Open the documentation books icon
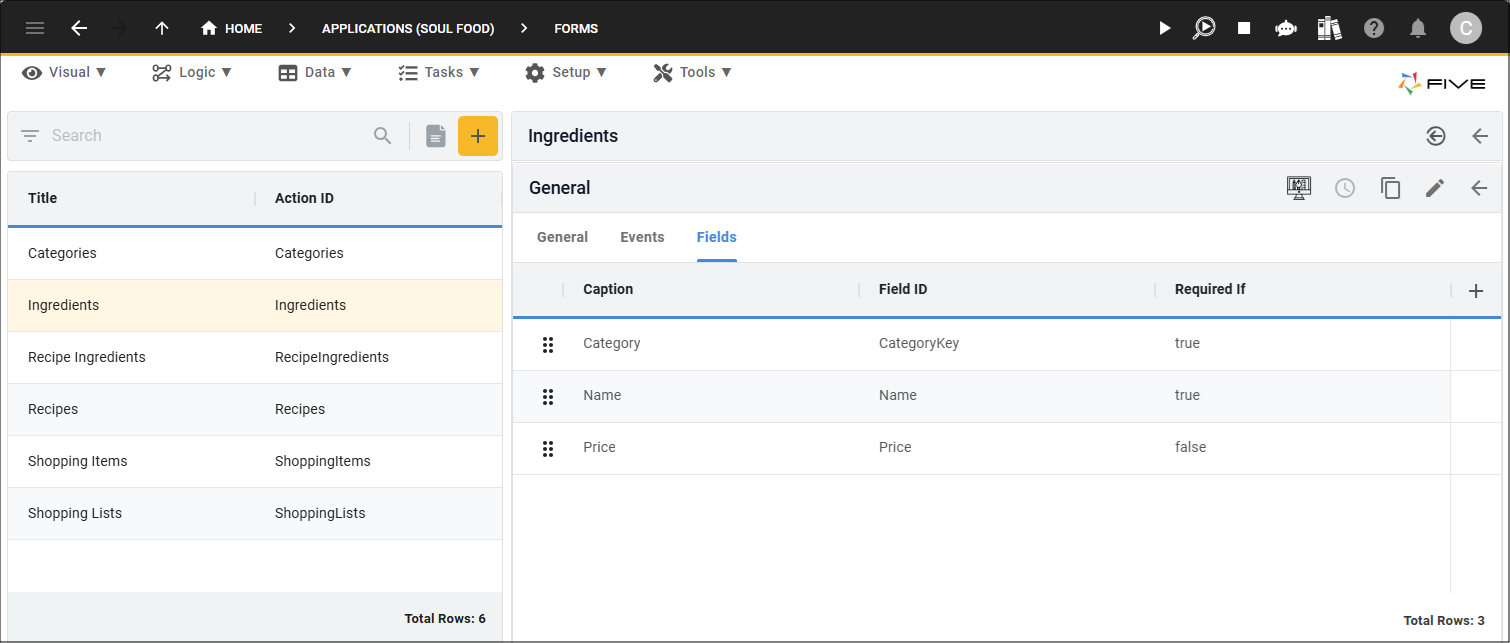 pos(1329,28)
